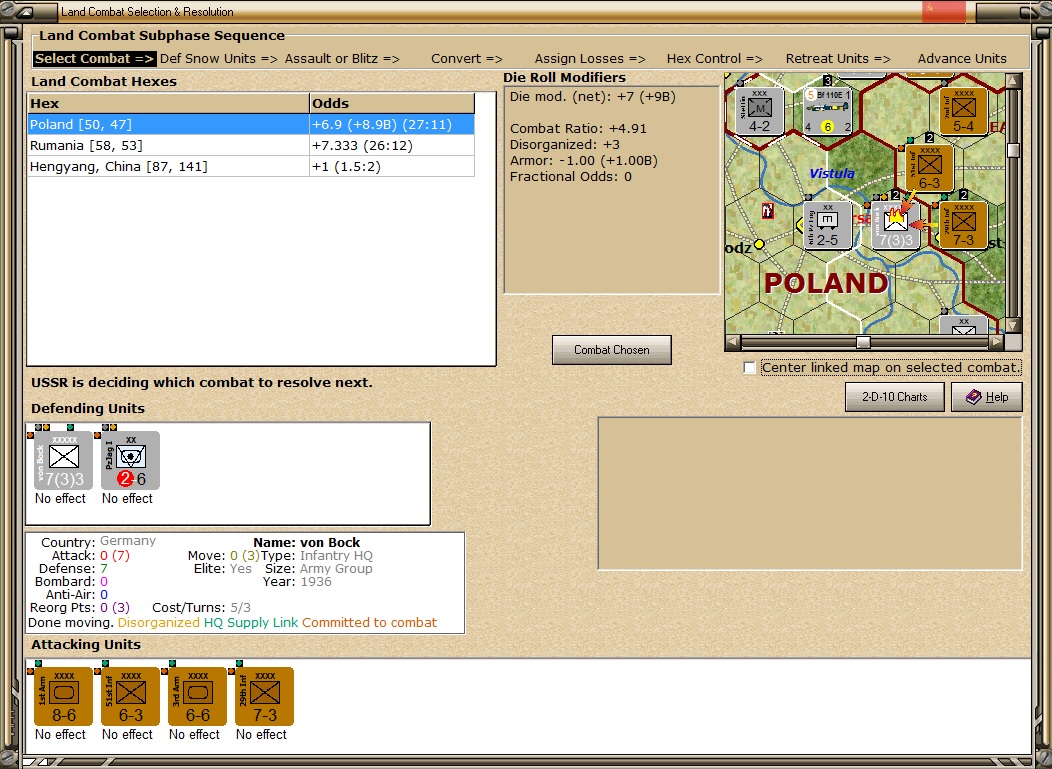
Task: Click Stettin 4-2 militia counter on map
Action: [x=759, y=111]
